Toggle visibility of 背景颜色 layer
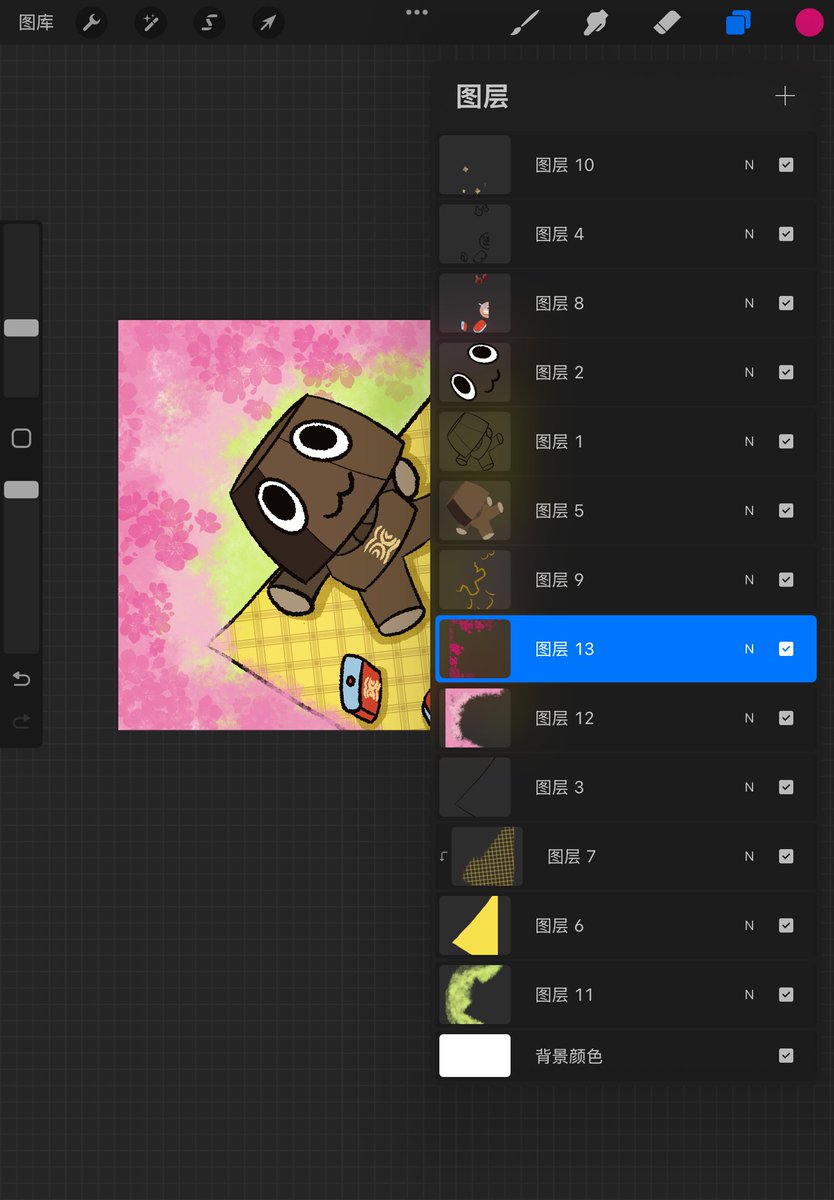The width and height of the screenshot is (834, 1200). coord(786,1055)
